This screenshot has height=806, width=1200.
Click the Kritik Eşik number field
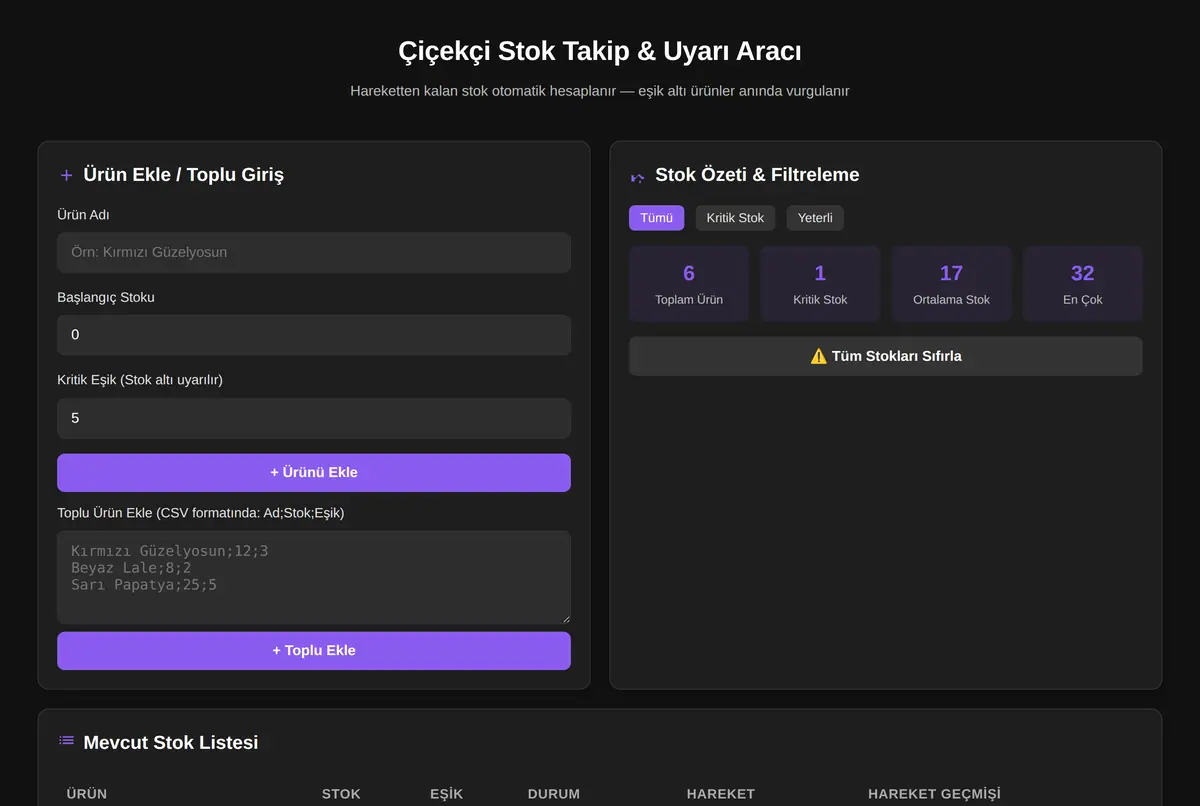tap(314, 418)
